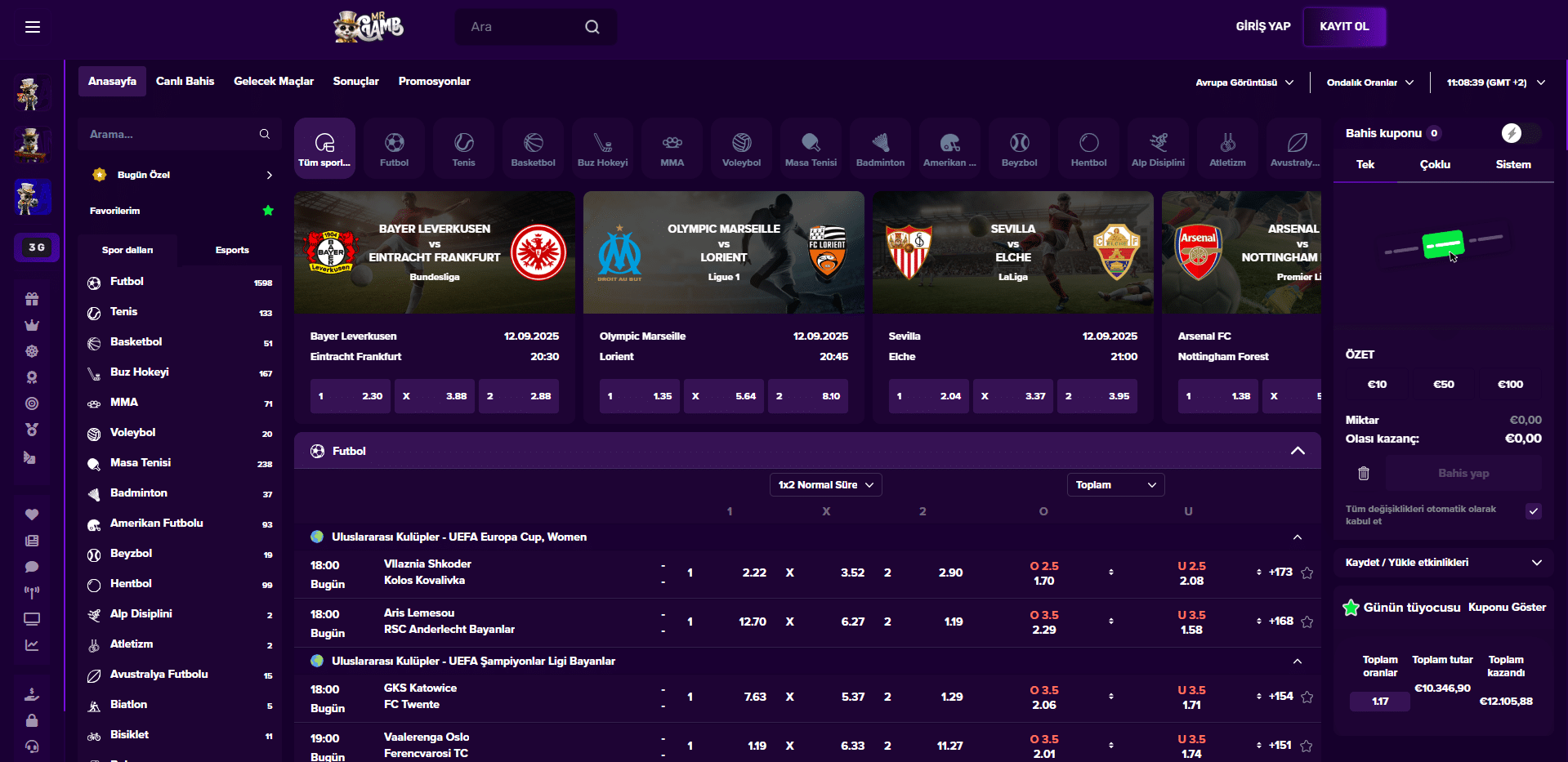Favorite the Vllaznia Shkoder match star
The image size is (1568, 762).
tap(1307, 573)
